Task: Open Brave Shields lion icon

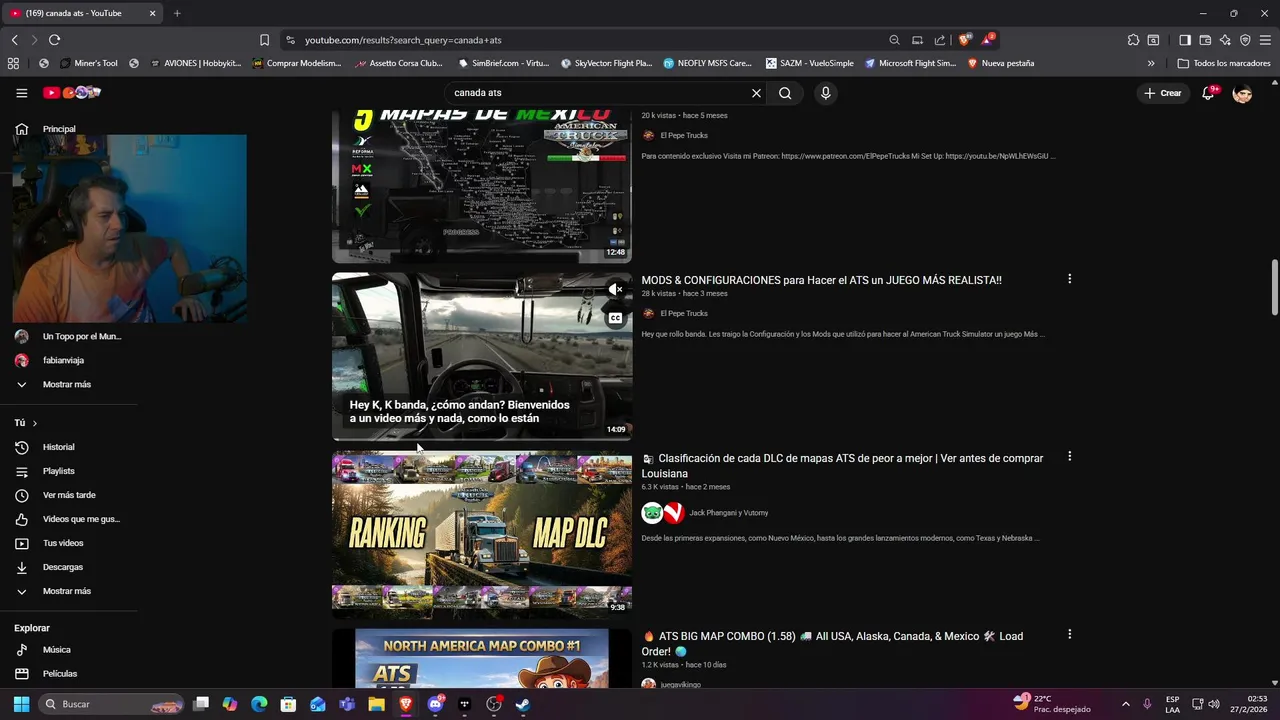Action: pyautogui.click(x=964, y=40)
